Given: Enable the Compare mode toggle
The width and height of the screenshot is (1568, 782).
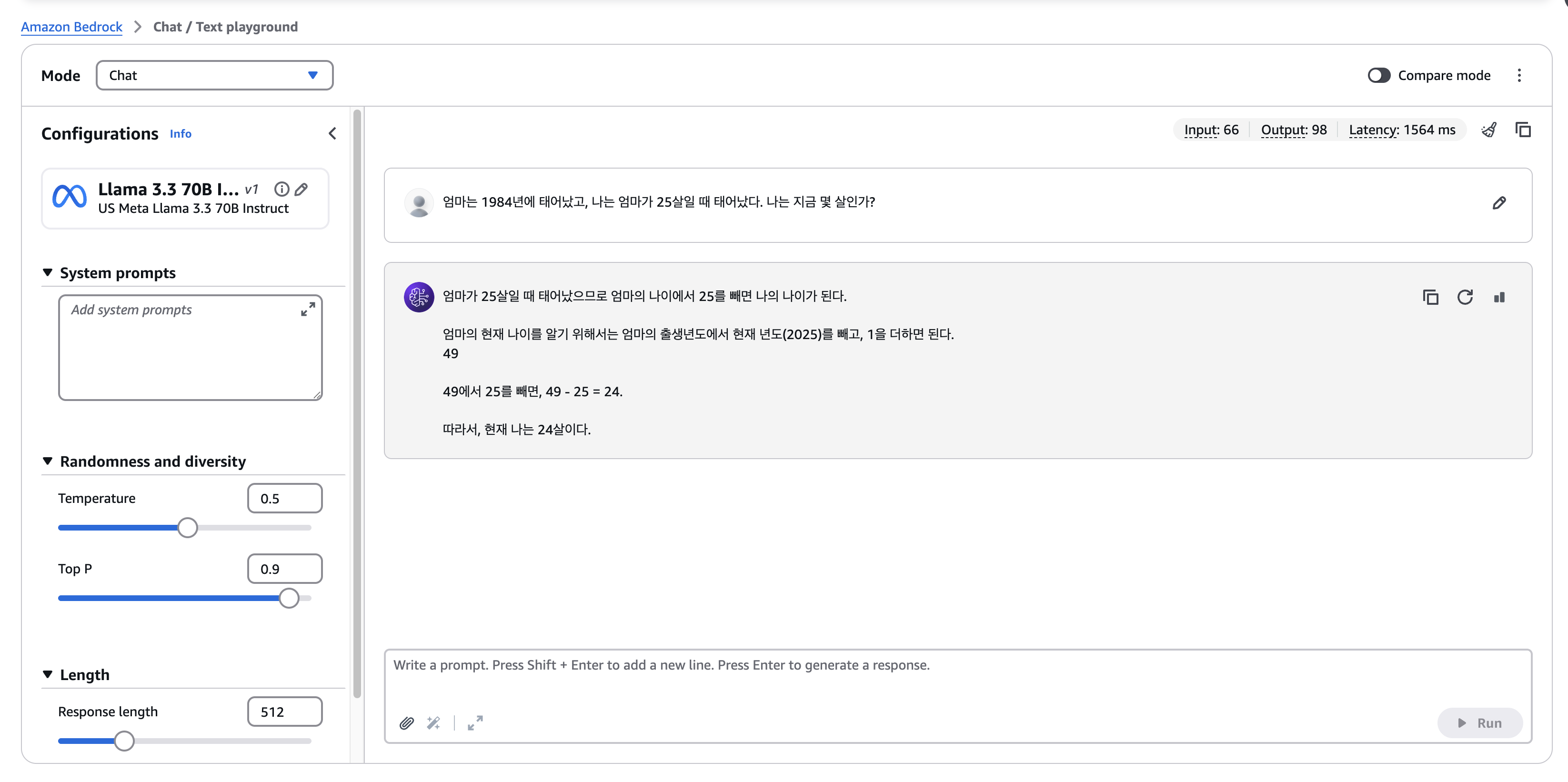Looking at the screenshot, I should click(1379, 75).
